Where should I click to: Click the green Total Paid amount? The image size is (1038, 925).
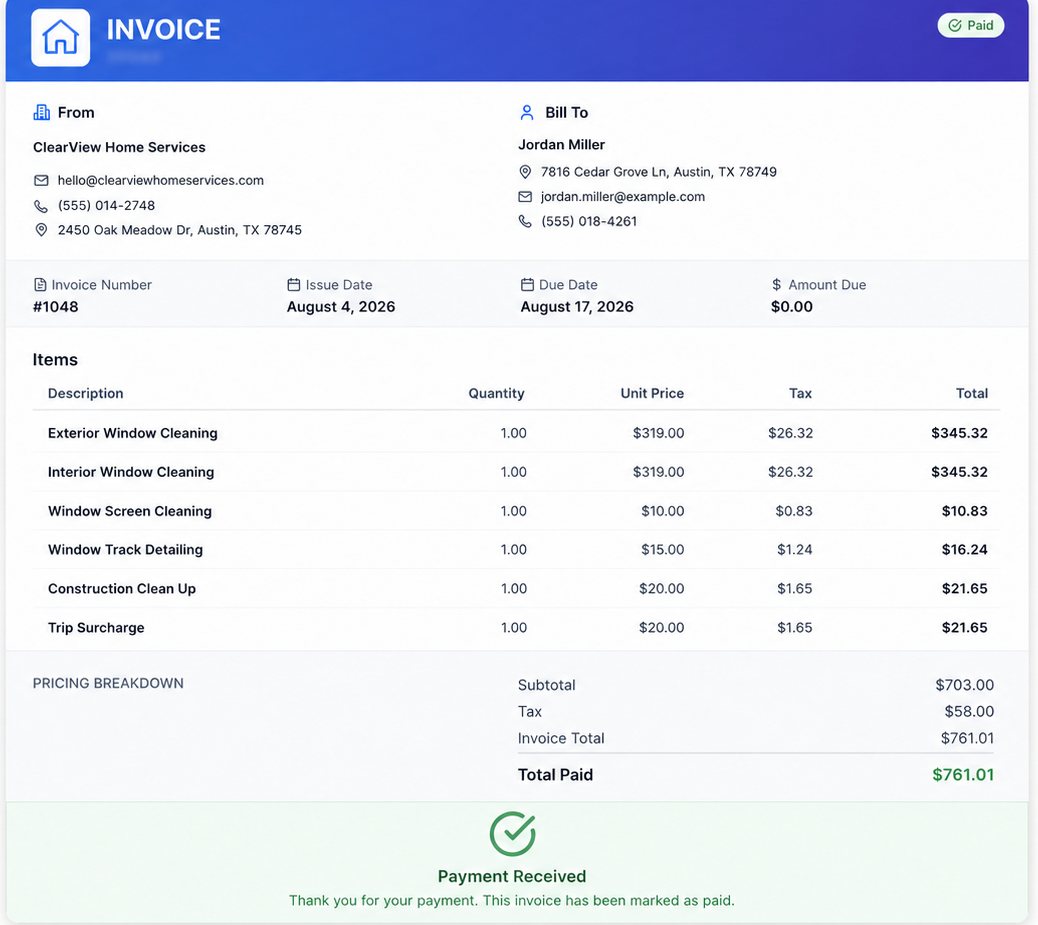point(963,775)
